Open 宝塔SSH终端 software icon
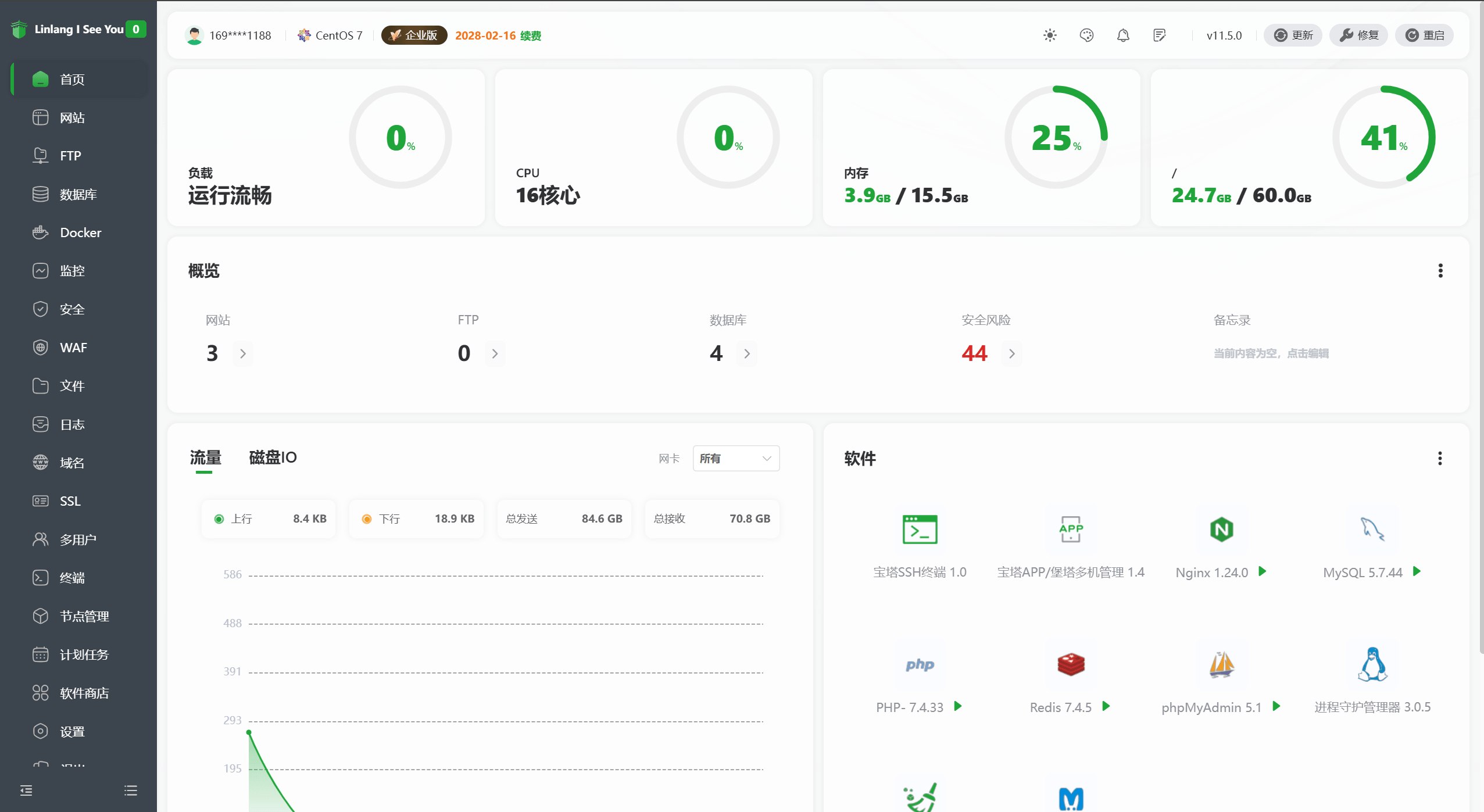Viewport: 1484px width, 812px height. coord(918,529)
